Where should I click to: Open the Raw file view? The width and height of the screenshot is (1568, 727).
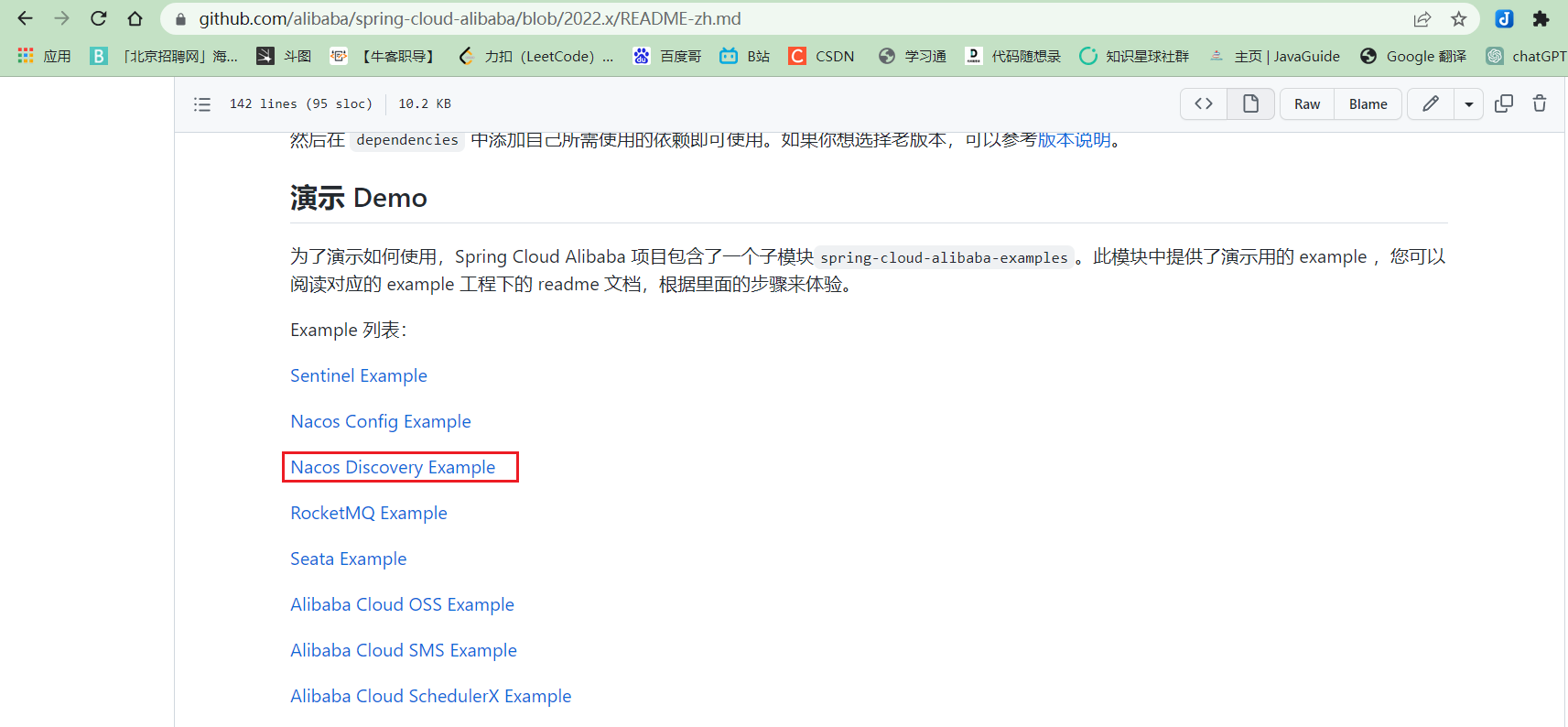click(x=1307, y=104)
